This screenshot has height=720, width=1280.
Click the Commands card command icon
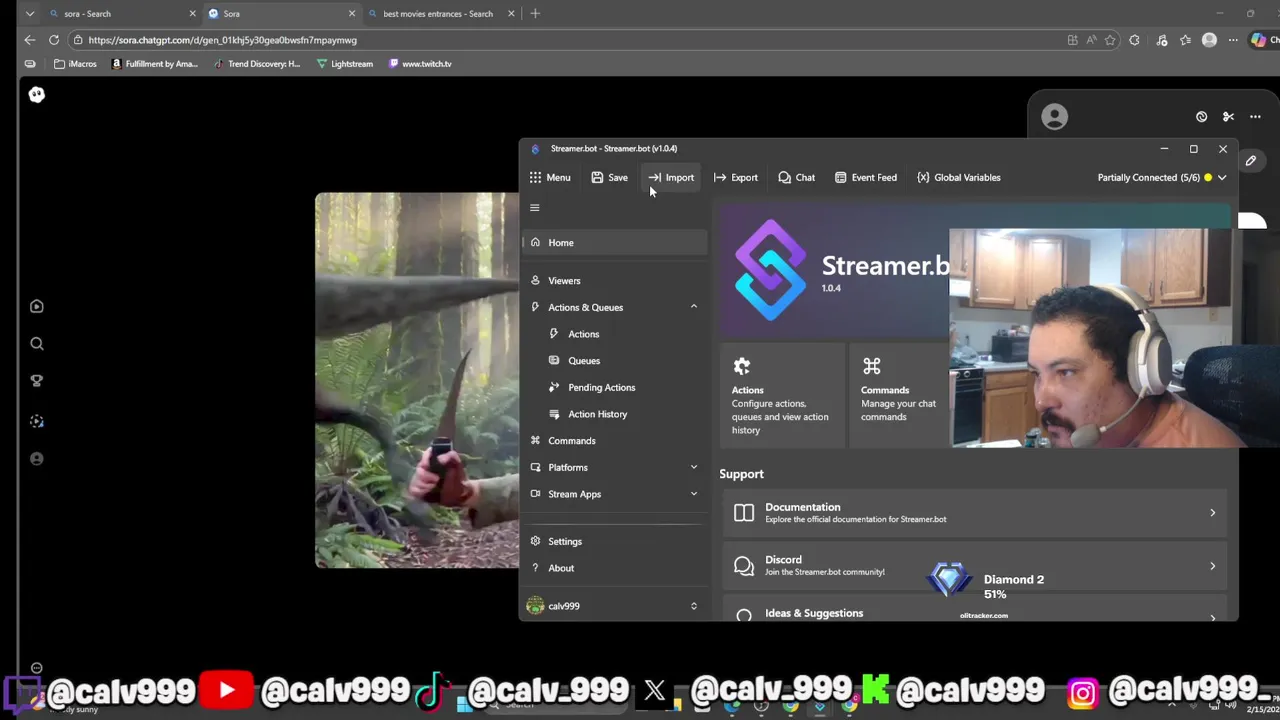pos(871,366)
